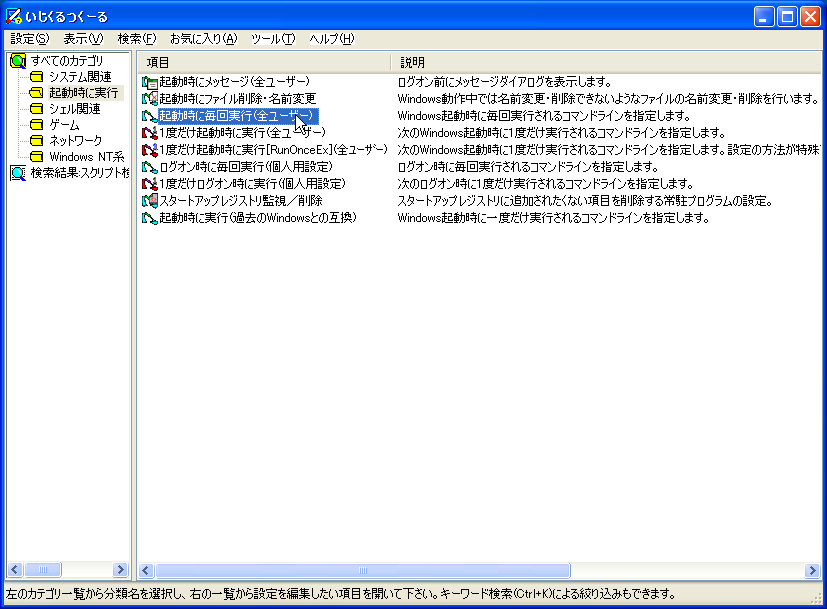The image size is (827, 609).
Task: Click icon of 1度だけログオン時に実行(個人用設定)
Action: [150, 184]
